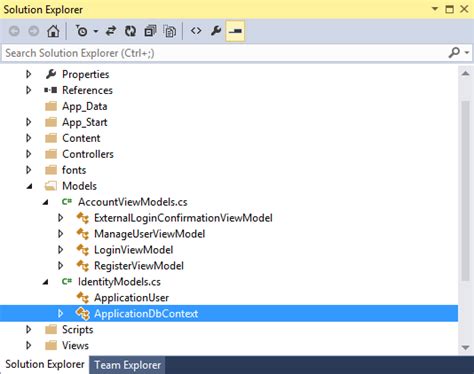Screen dimensions: 474x374
Task: Expand the fonts folder
Action: (x=29, y=170)
